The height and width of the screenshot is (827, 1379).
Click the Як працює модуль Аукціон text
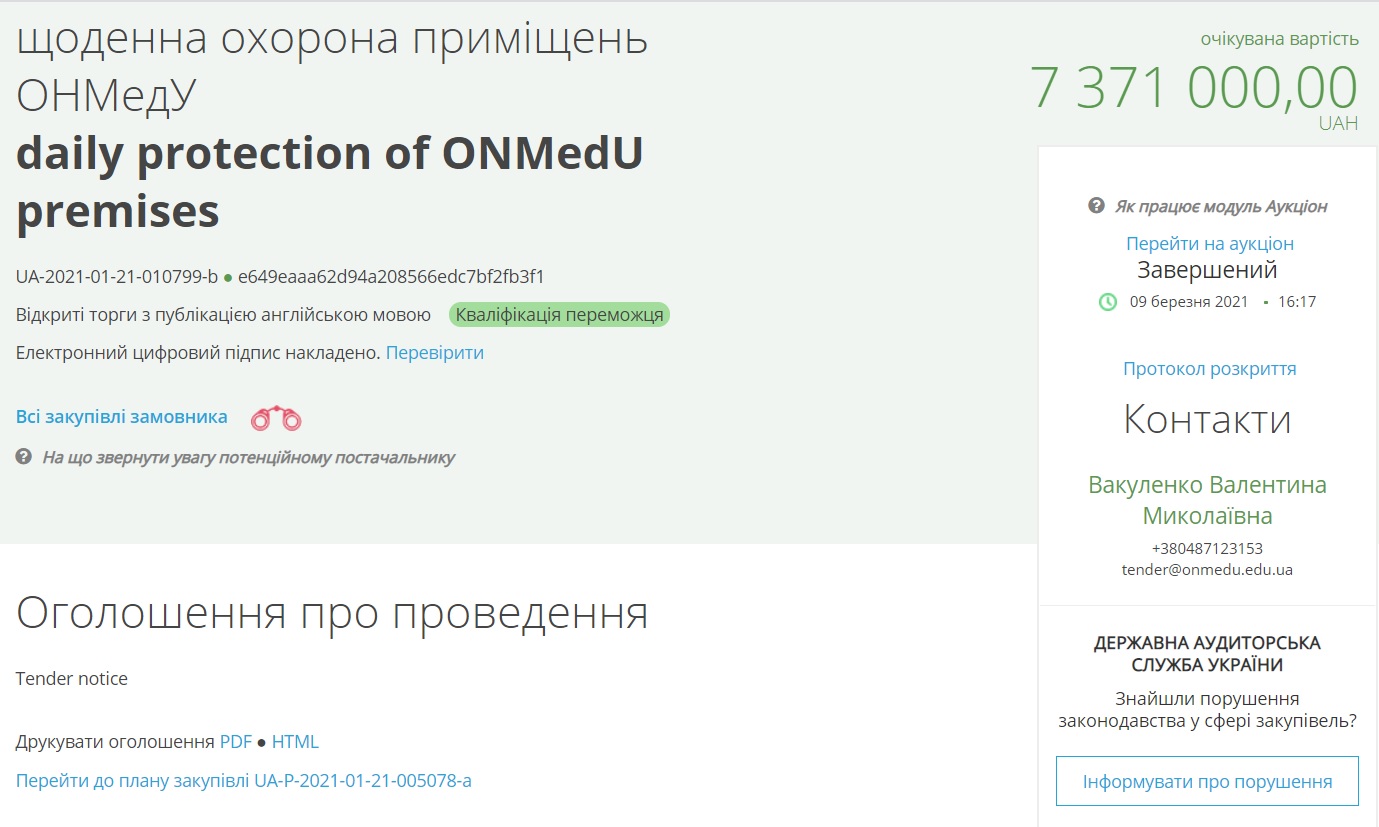pos(1221,206)
